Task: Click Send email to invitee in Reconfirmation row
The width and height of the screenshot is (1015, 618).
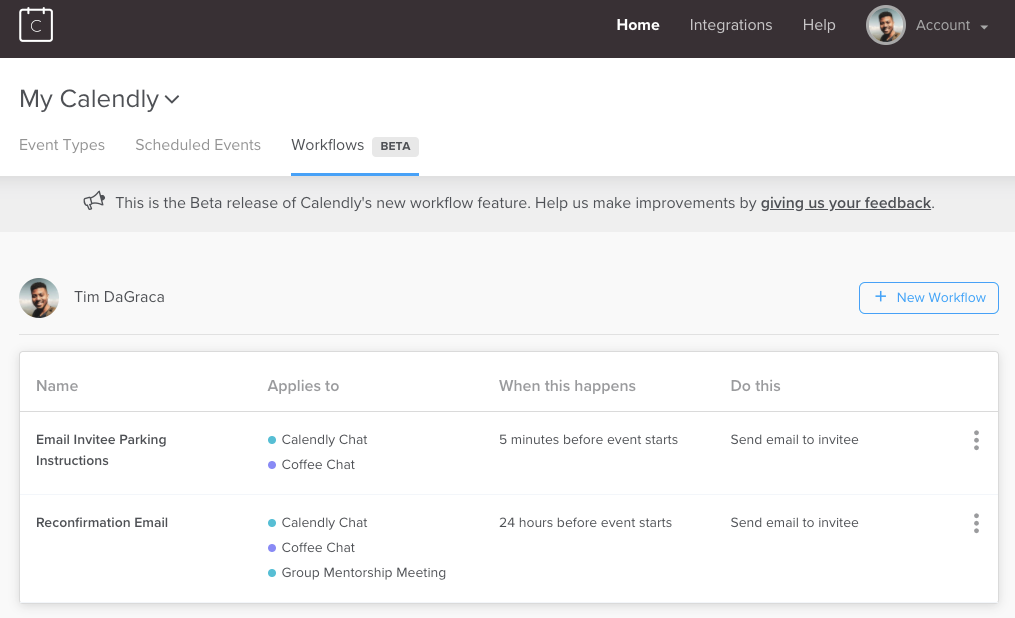Action: pyautogui.click(x=794, y=522)
